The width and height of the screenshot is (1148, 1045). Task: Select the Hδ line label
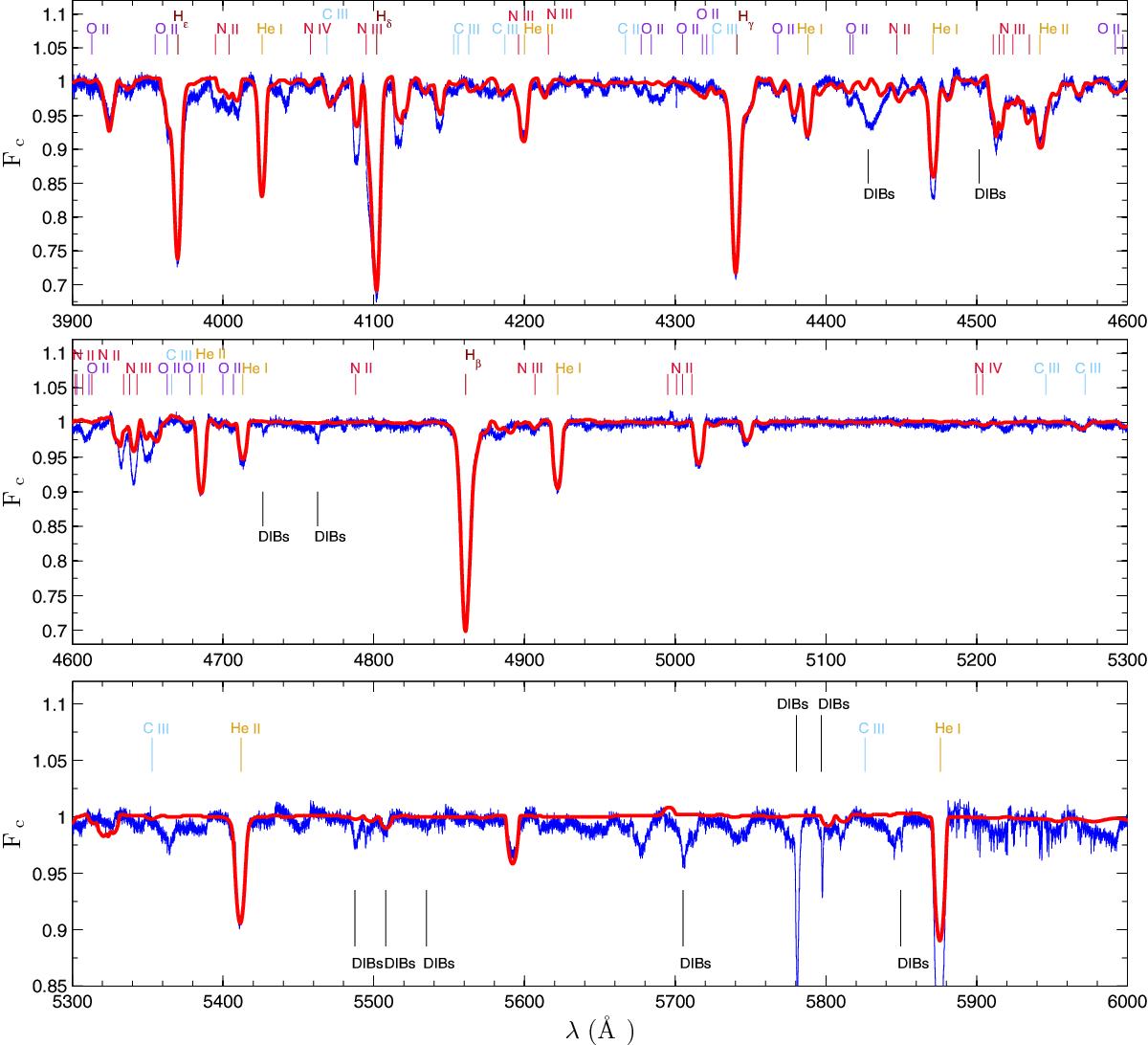384,19
